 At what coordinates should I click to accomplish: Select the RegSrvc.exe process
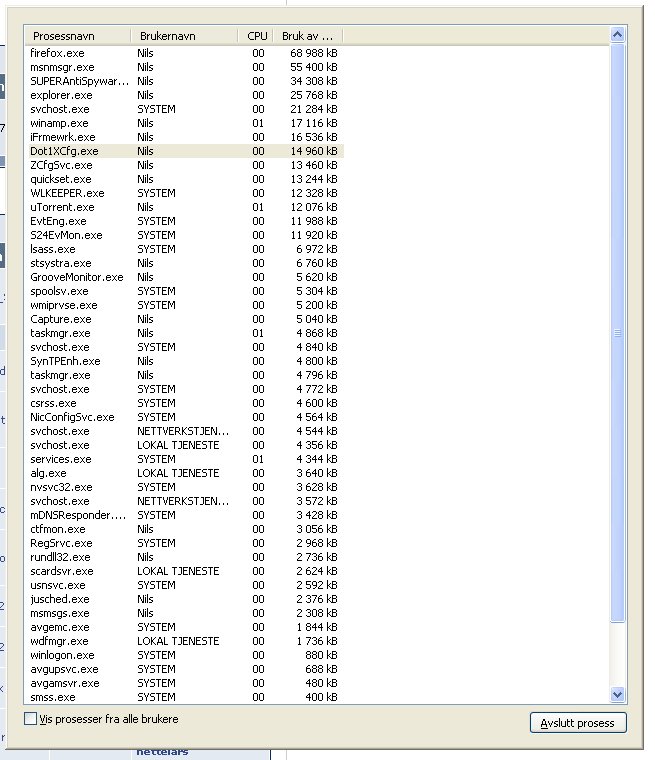tap(184, 543)
